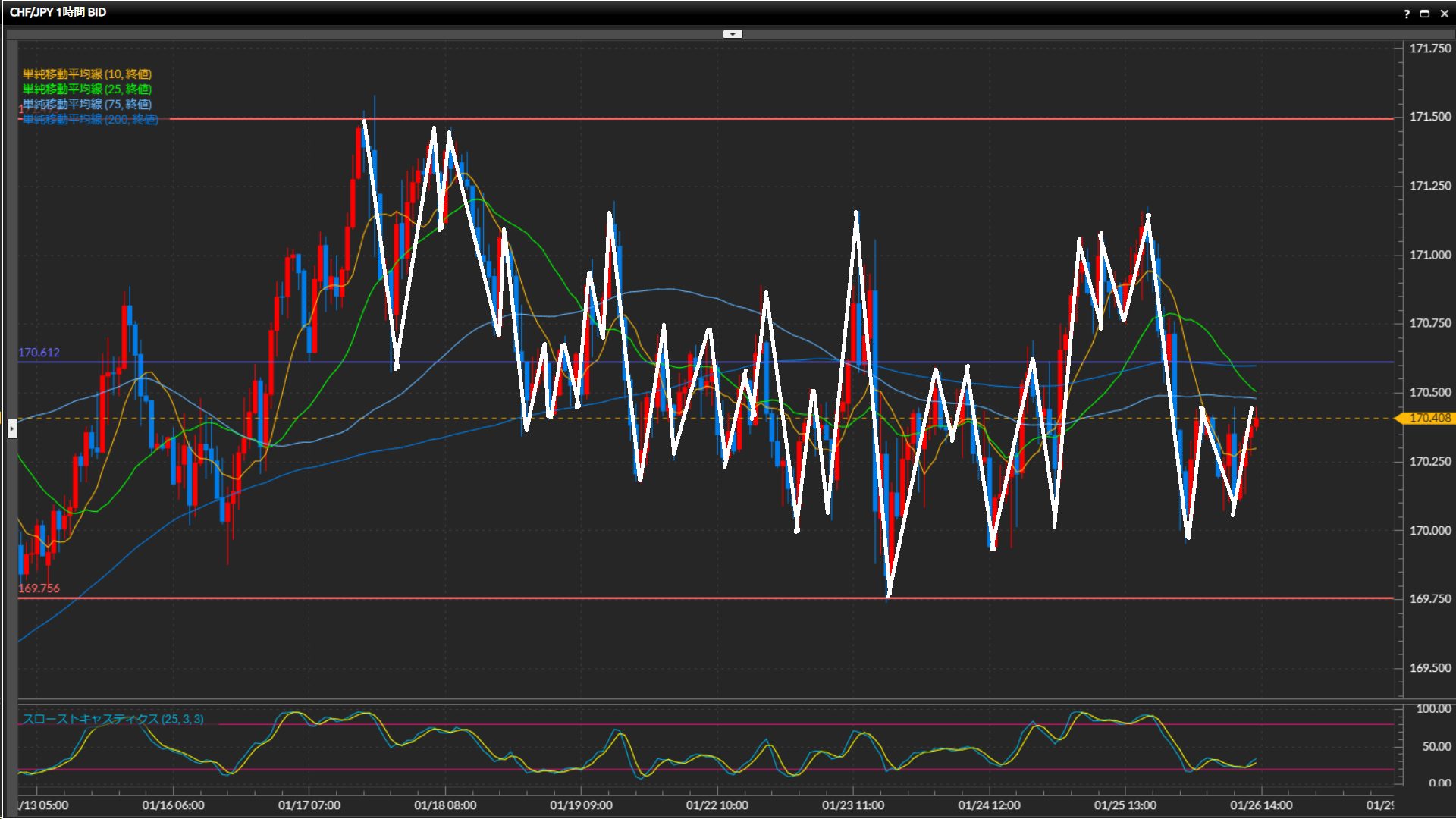Click the 171.000 price axis label

point(1429,255)
